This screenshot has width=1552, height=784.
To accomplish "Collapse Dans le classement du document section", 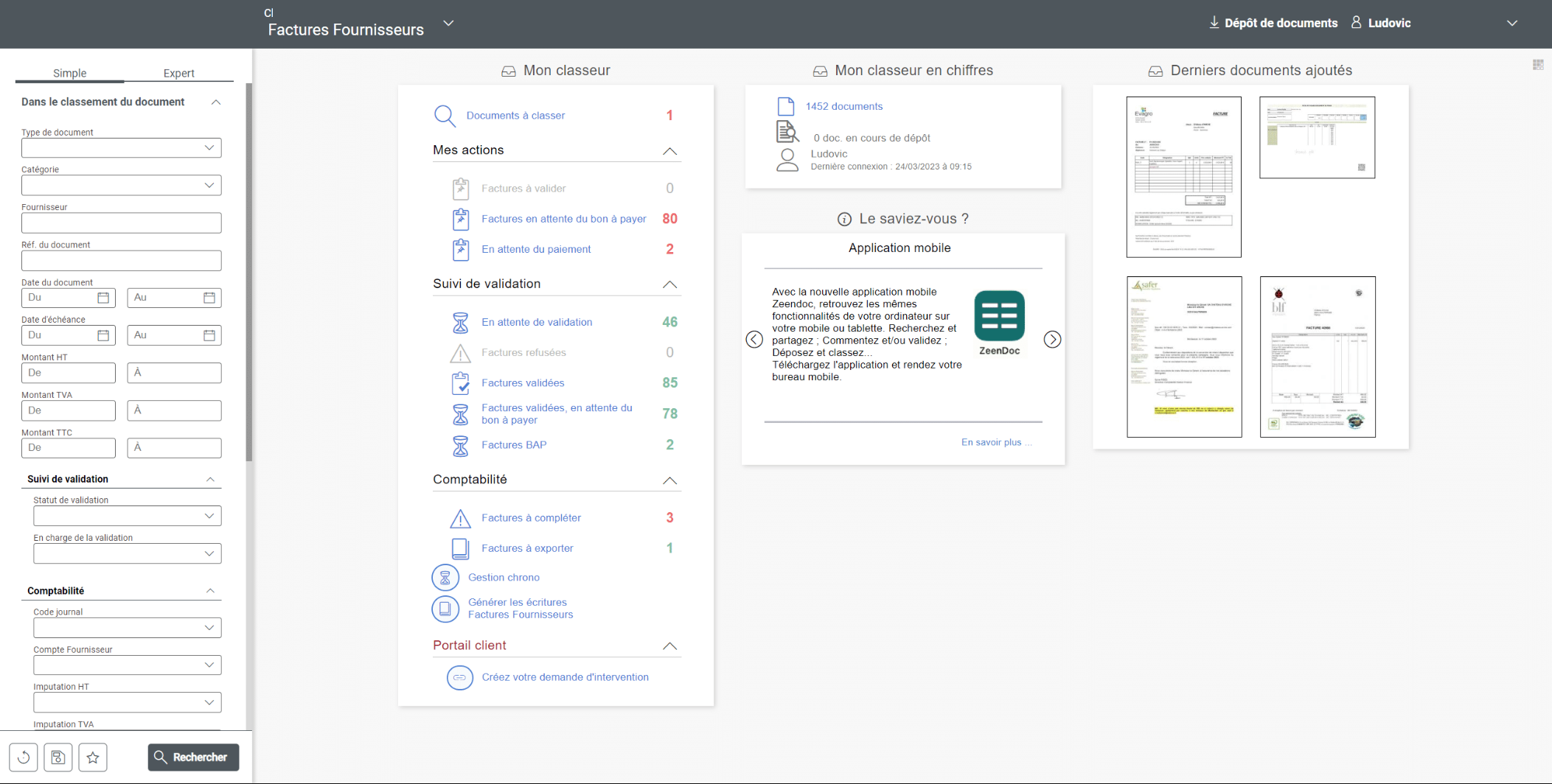I will pyautogui.click(x=216, y=102).
